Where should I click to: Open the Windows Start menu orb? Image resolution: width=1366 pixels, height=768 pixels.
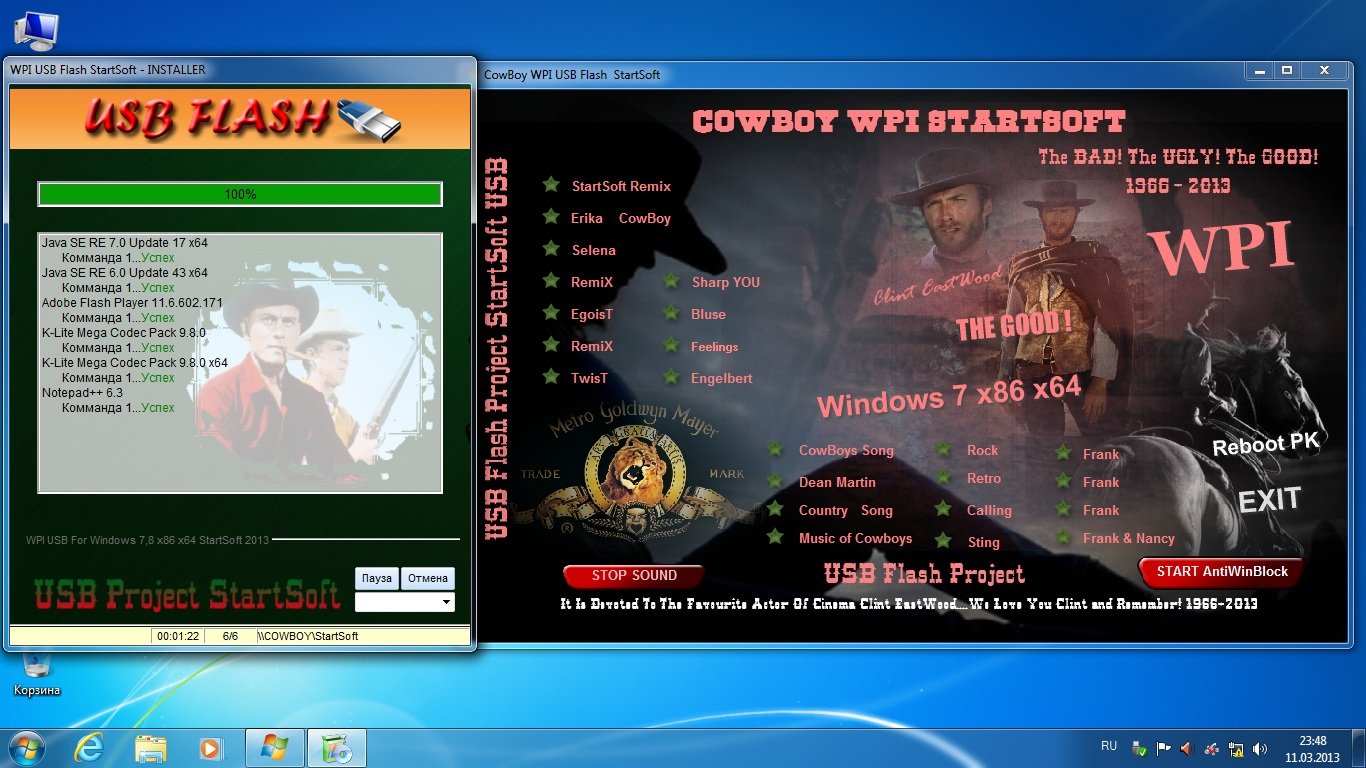(x=26, y=747)
